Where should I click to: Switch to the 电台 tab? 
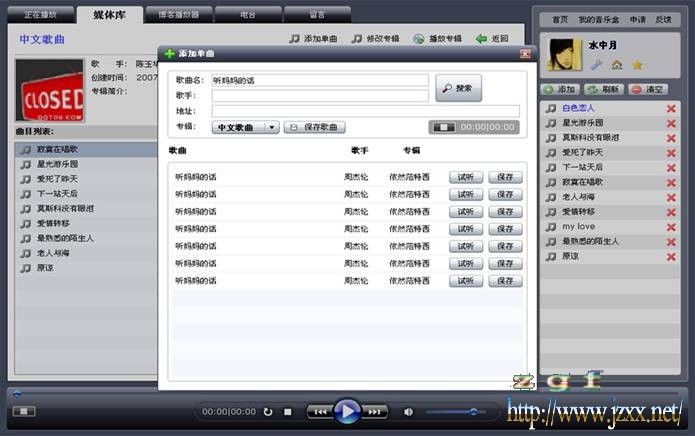[x=247, y=15]
